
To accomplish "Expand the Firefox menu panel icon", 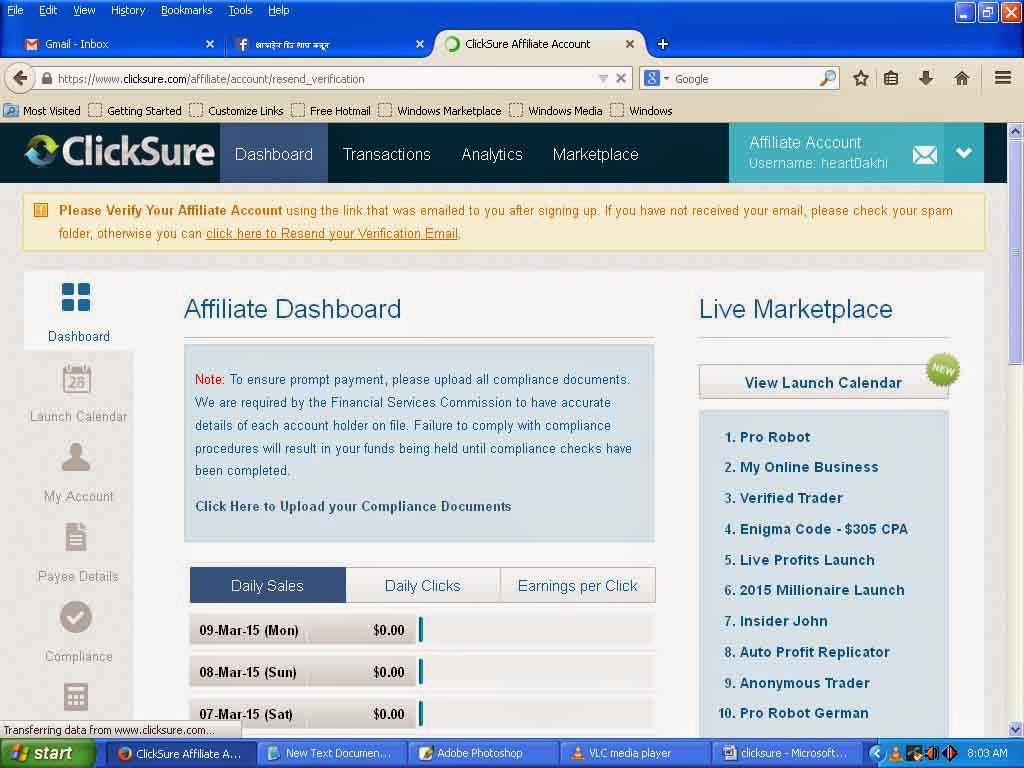I will coord(1002,77).
